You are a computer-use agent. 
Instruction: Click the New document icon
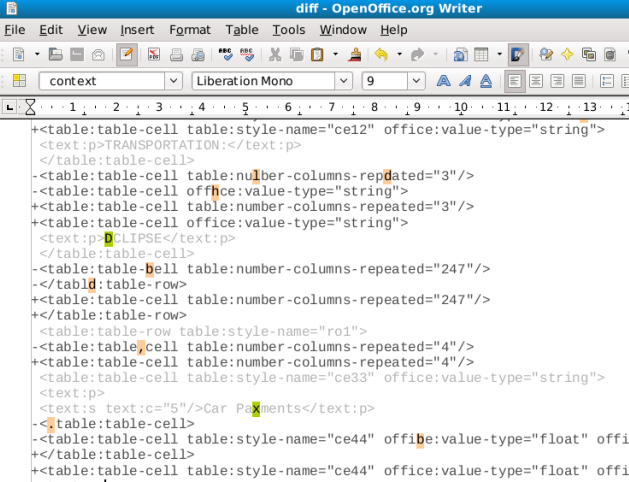(19, 54)
